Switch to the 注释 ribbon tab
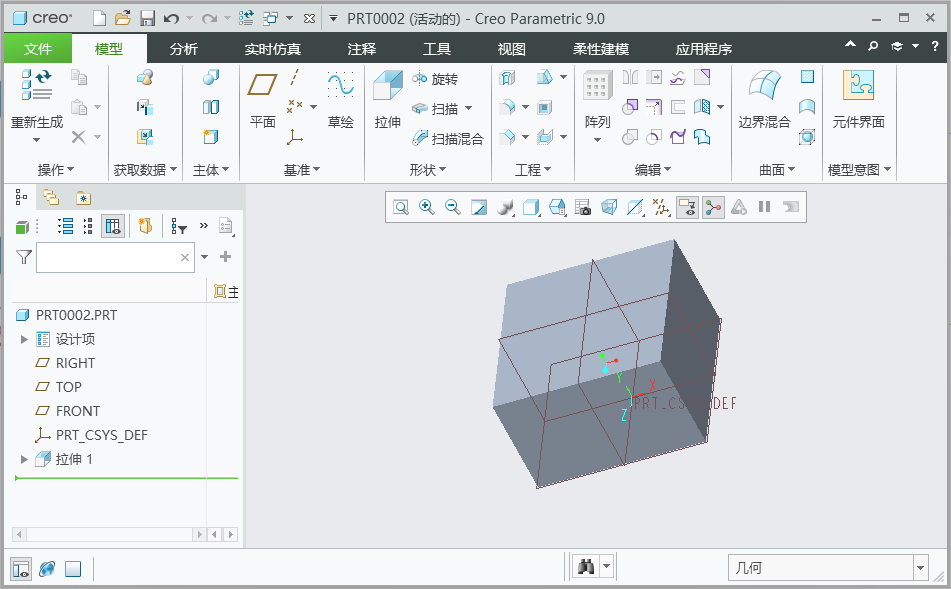Screen dimensions: 951x589 tap(362, 49)
